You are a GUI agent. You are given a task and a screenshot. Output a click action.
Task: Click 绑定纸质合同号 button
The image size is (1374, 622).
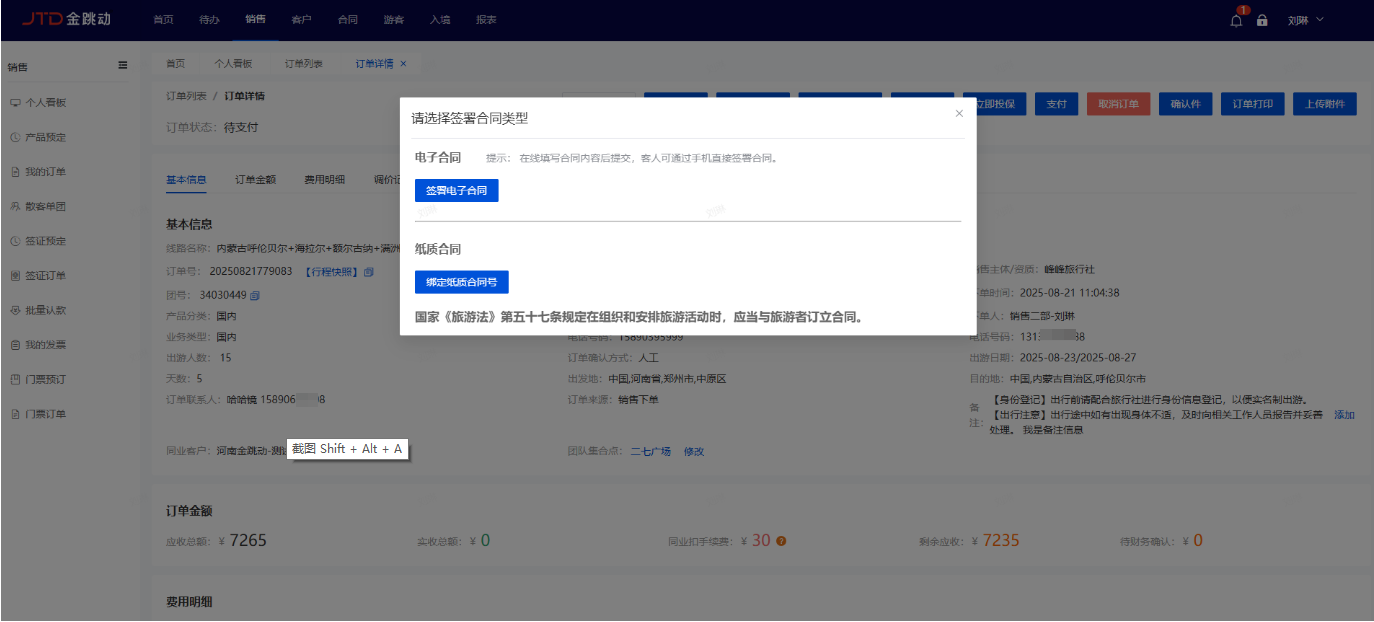point(461,282)
